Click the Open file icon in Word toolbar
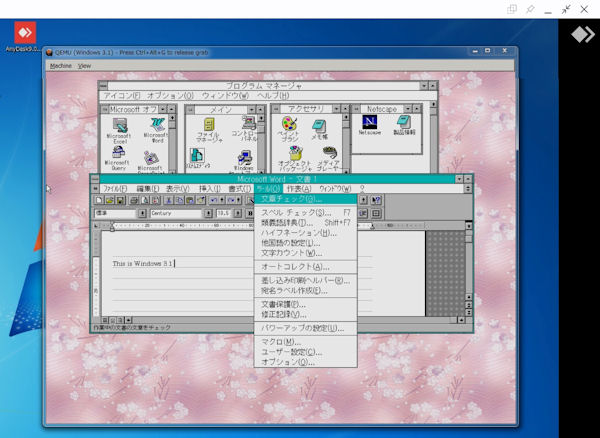Viewport: 600px width, 438px height. (109, 200)
